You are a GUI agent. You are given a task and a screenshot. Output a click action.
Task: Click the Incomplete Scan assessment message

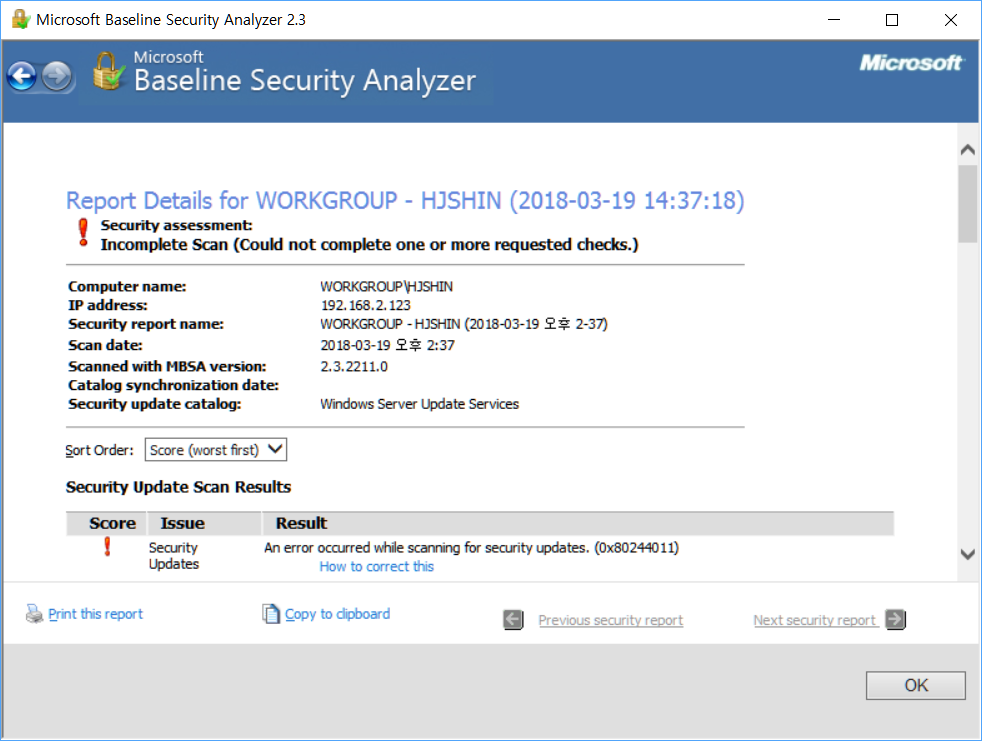[370, 244]
